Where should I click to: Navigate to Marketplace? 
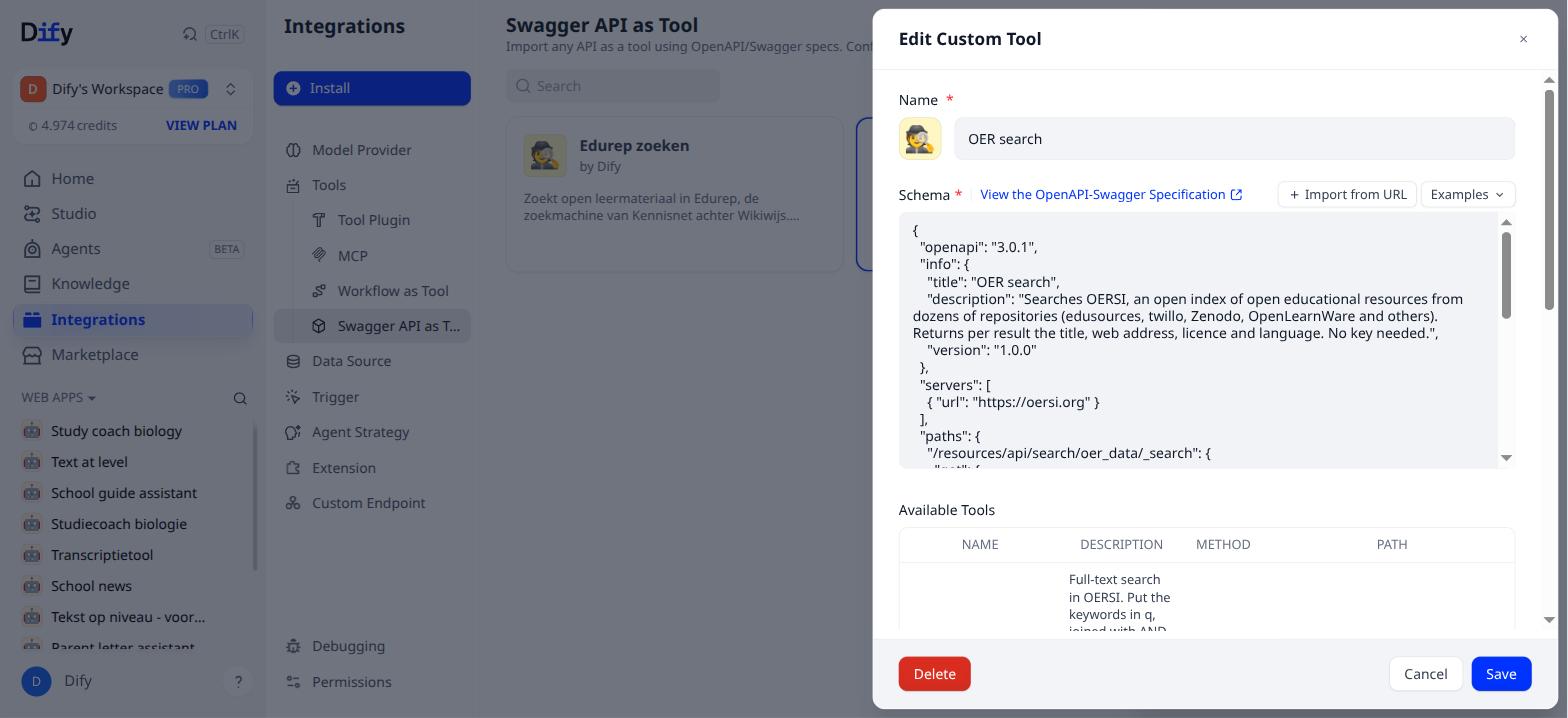(x=133, y=355)
